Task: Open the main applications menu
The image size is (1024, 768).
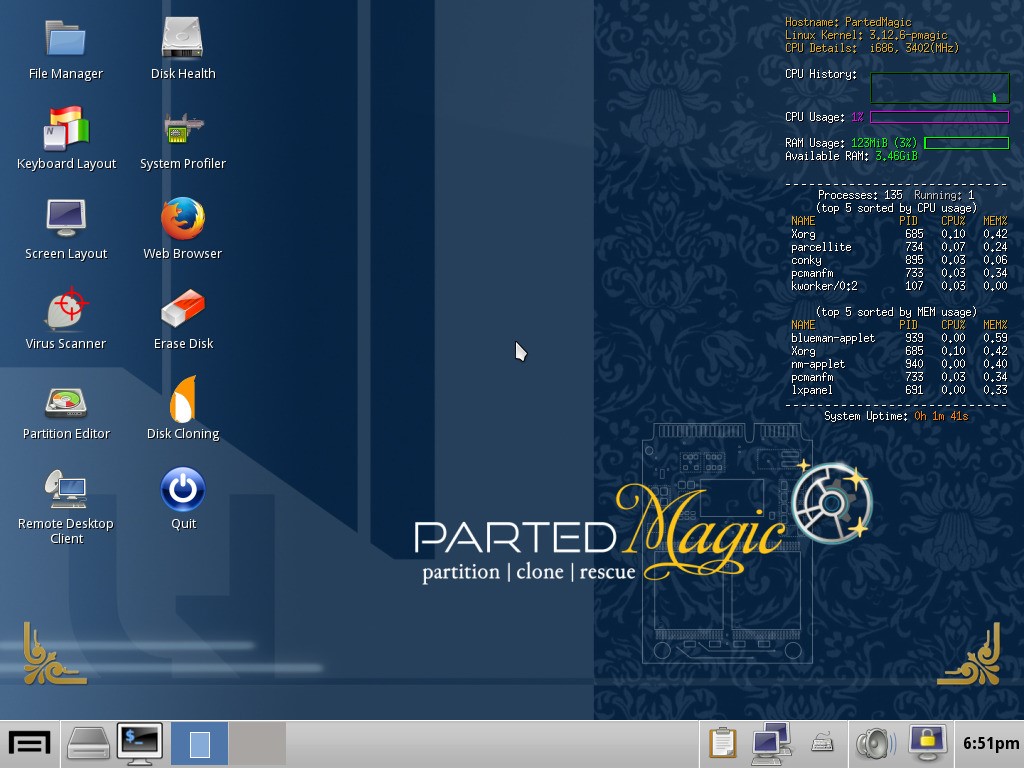Action: 28,741
